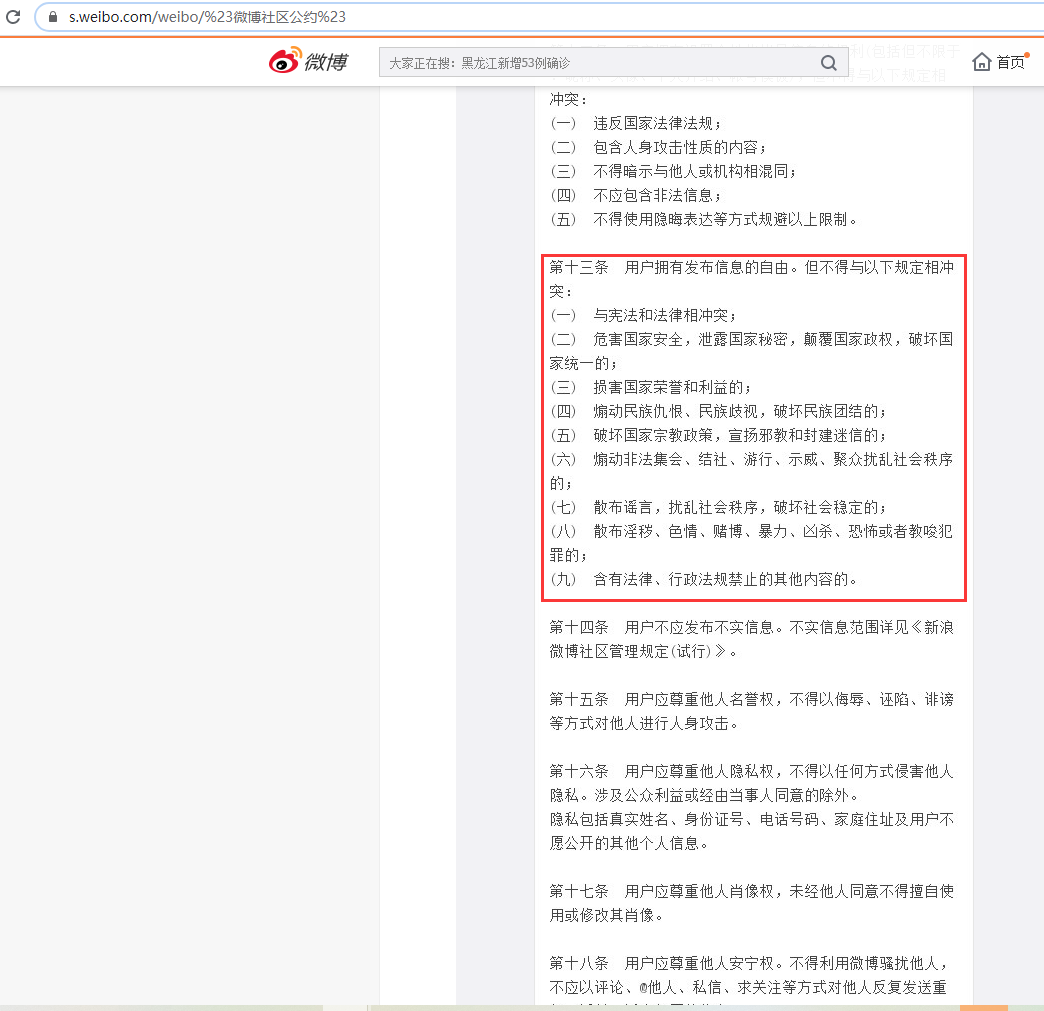Click the 第十五条 paragraph on 名誉权
The image size is (1044, 1011).
[x=750, y=711]
